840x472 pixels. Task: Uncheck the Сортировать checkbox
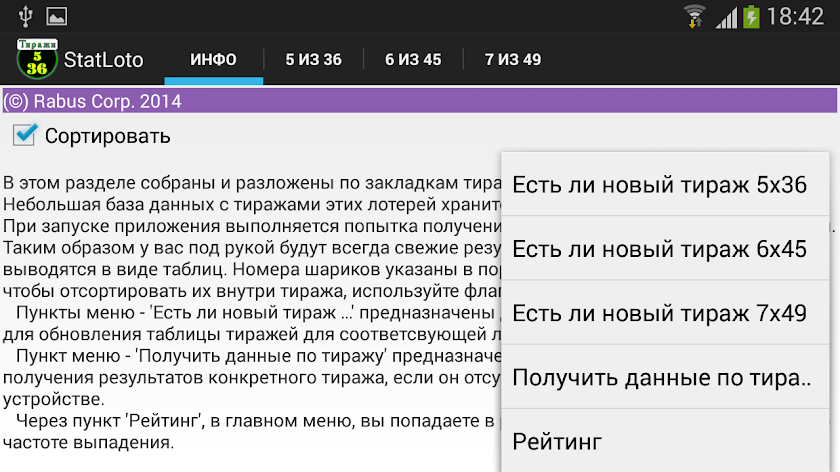tap(25, 135)
